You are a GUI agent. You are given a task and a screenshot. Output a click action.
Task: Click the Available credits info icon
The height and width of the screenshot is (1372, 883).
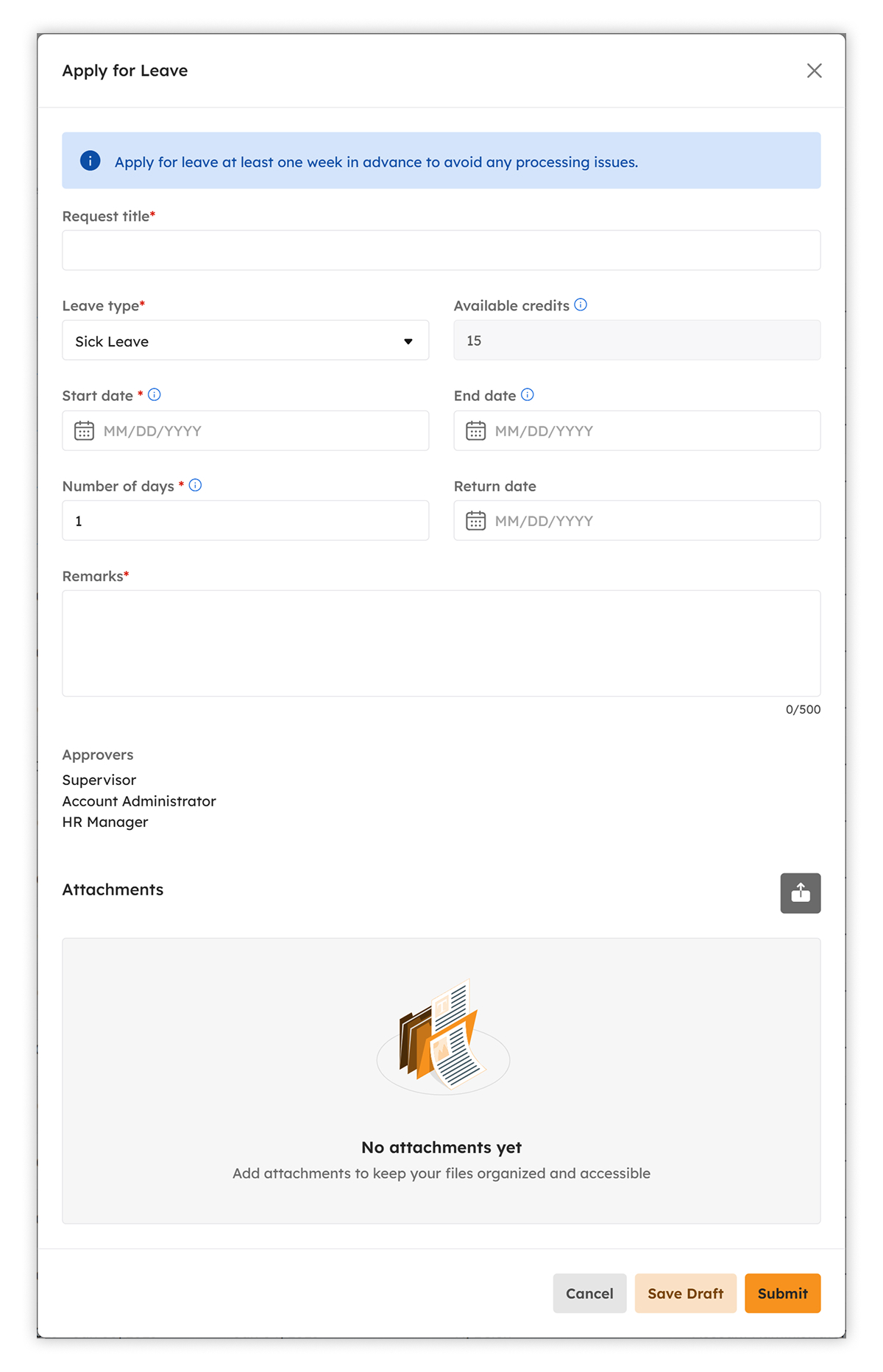coord(581,305)
